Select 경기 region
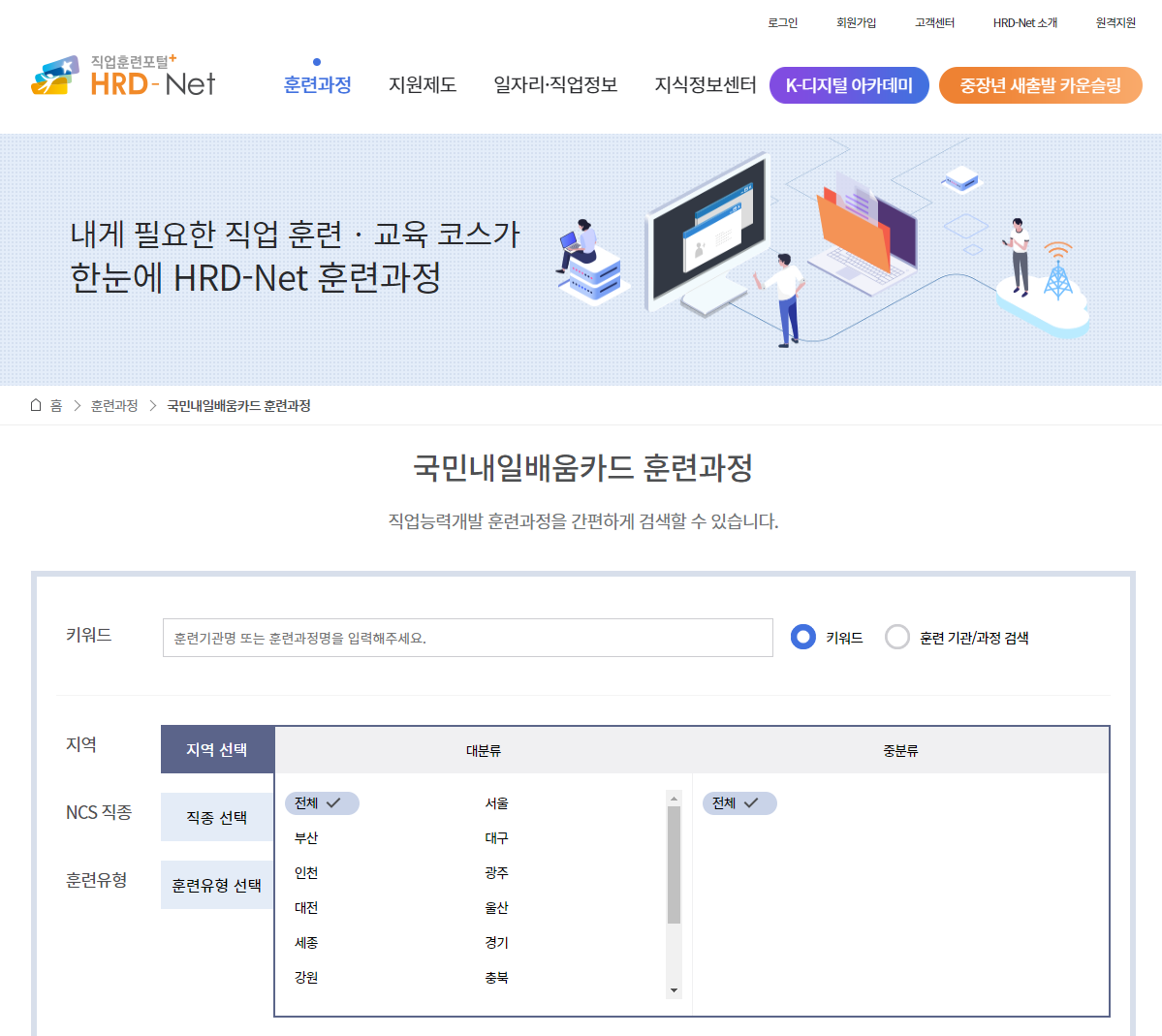 coord(496,943)
